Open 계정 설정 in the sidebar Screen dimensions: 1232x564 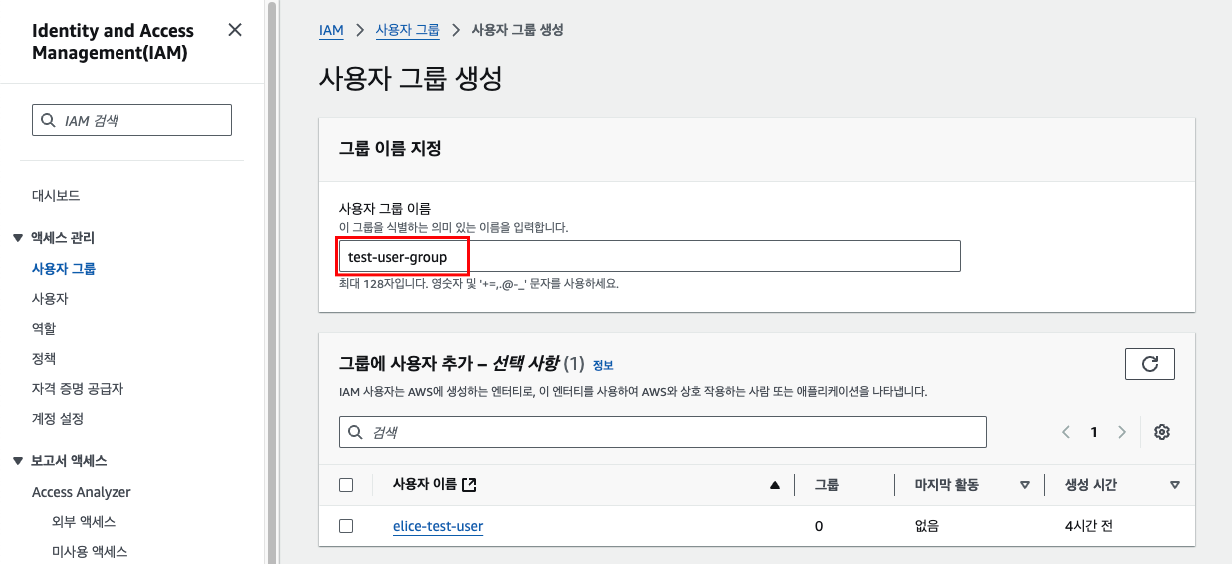point(58,418)
